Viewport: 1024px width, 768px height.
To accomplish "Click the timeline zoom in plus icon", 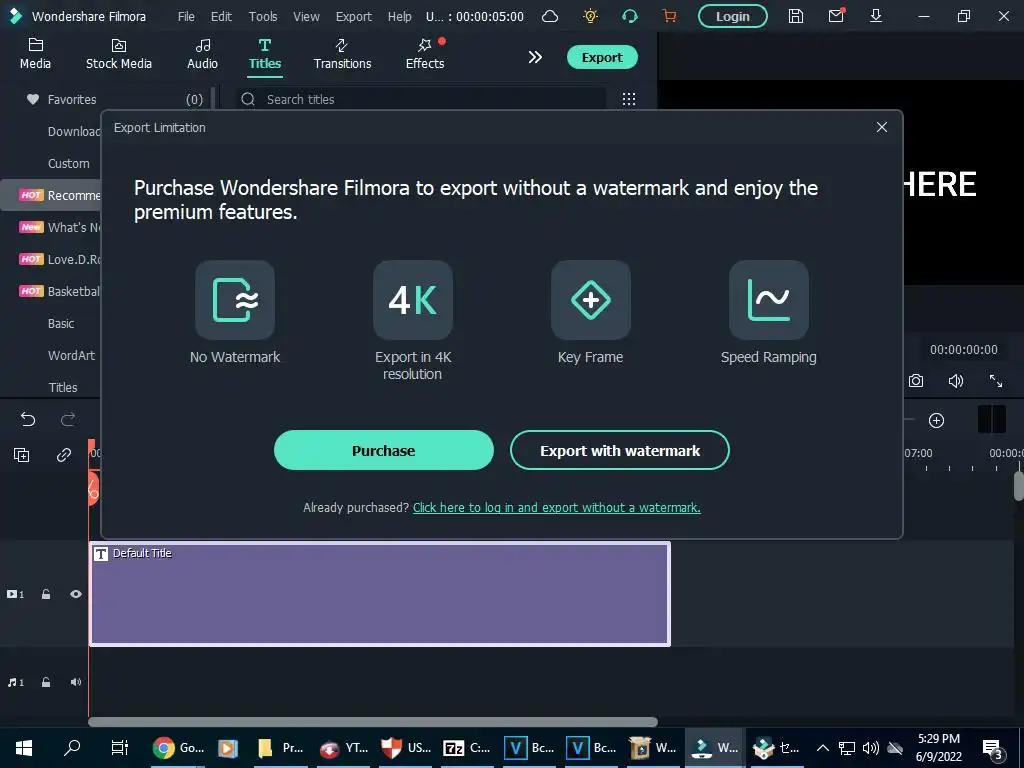I will tap(936, 421).
